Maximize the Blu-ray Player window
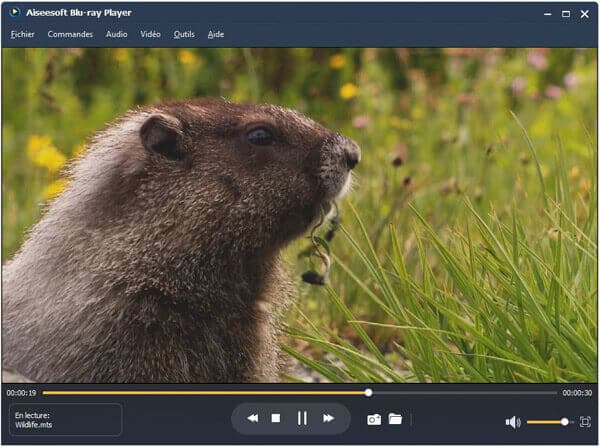Screen dimensions: 600x447 pyautogui.click(x=566, y=14)
